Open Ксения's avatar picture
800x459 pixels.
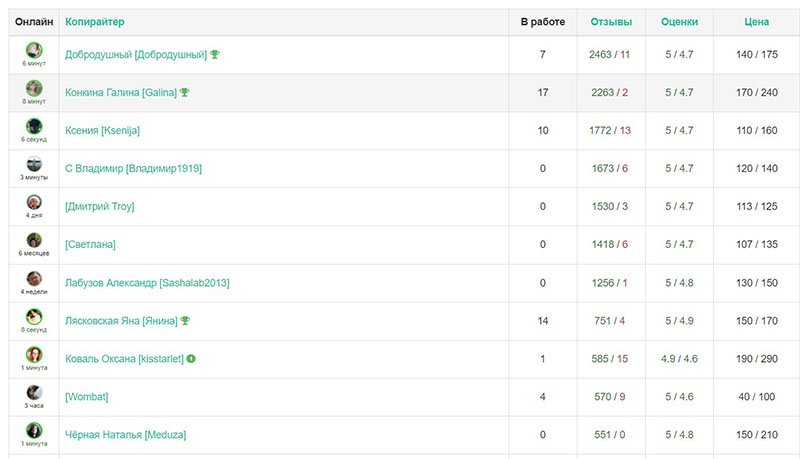[34, 126]
